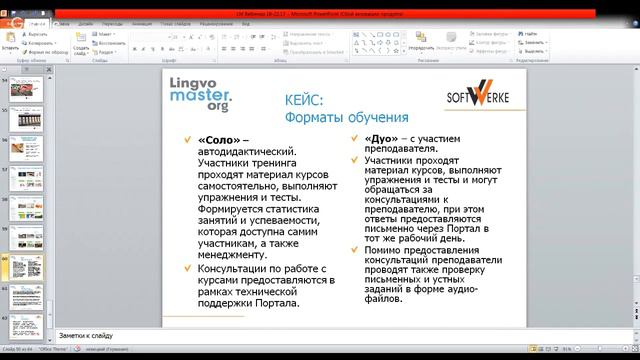Select the text box shape in gallery
This screenshot has height=360, width=640.
(356, 35)
